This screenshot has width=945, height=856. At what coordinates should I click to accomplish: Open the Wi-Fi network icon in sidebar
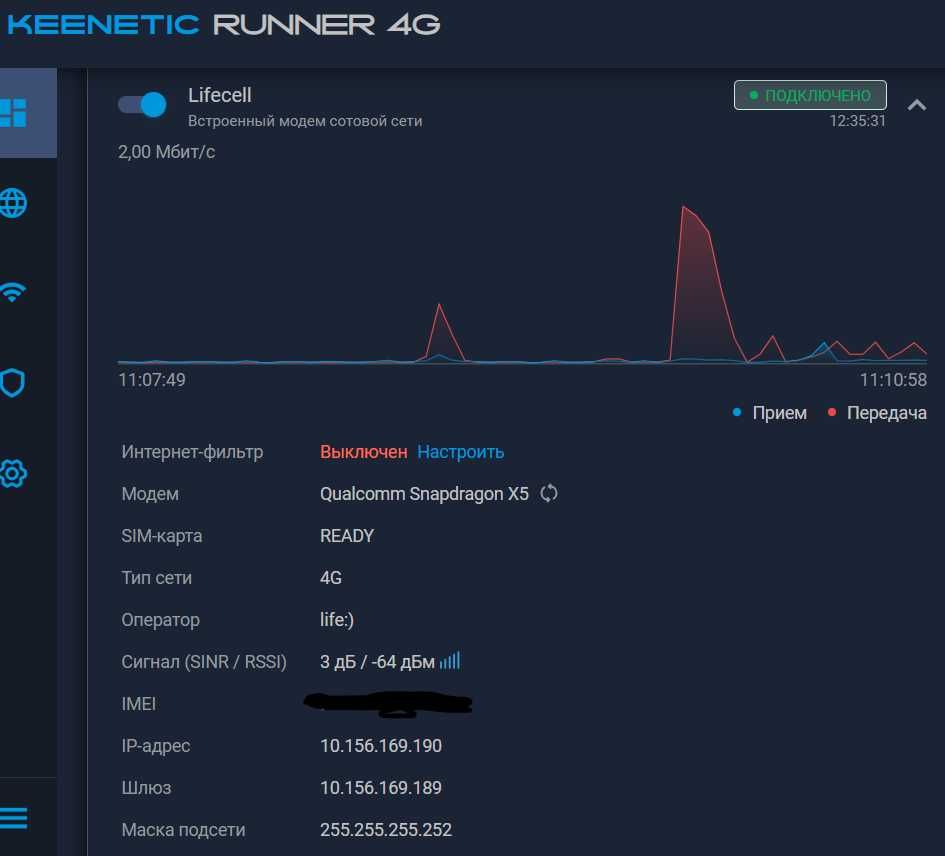click(13, 292)
